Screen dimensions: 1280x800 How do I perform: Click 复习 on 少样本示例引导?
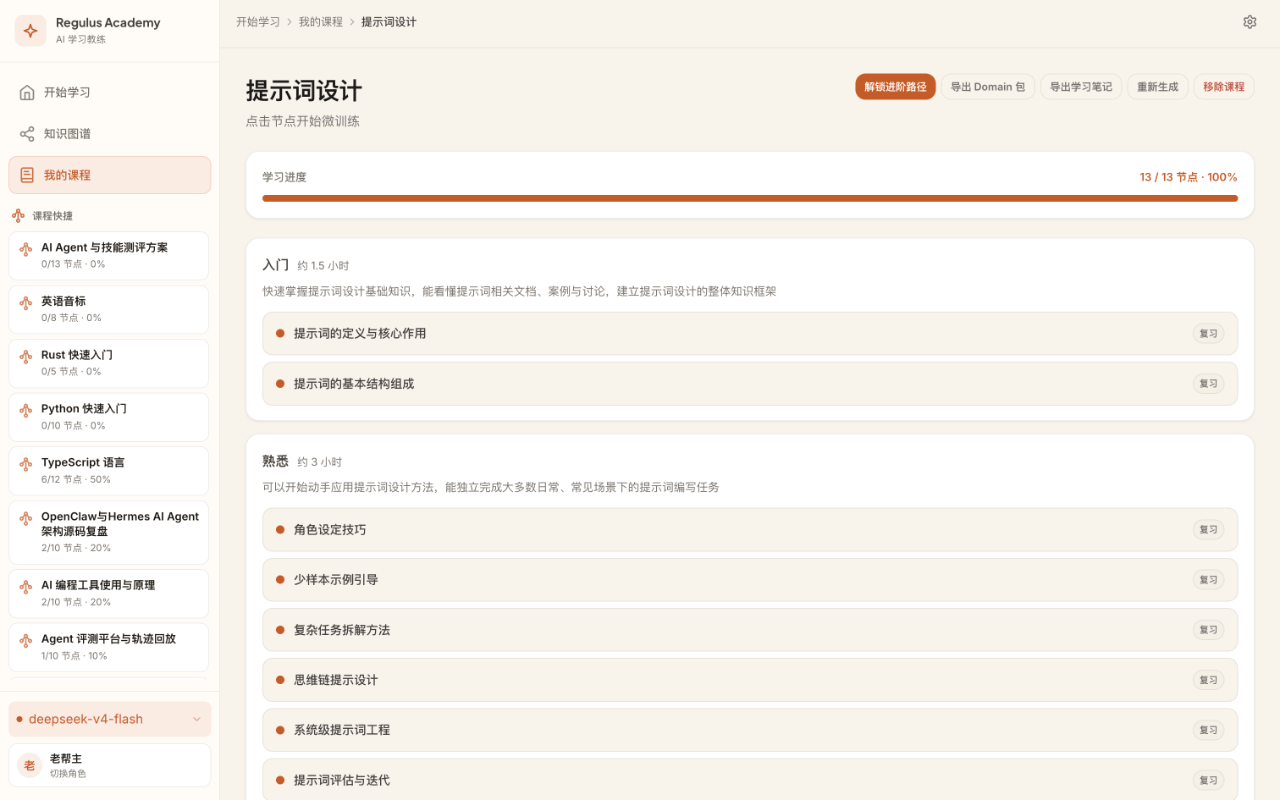[1209, 580]
